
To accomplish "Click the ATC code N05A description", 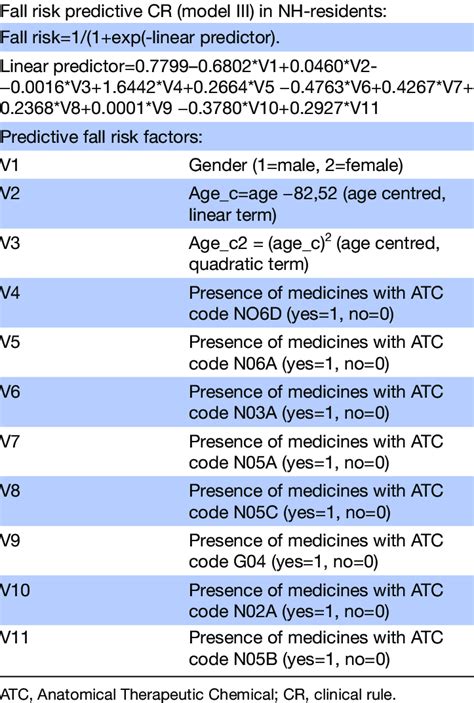I will (316, 452).
